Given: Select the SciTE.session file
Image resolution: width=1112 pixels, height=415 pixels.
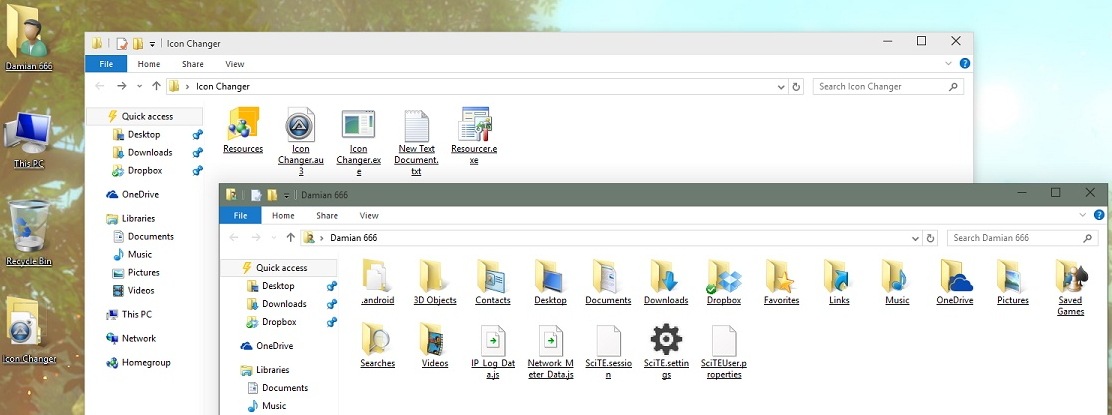Looking at the screenshot, I should (x=608, y=352).
